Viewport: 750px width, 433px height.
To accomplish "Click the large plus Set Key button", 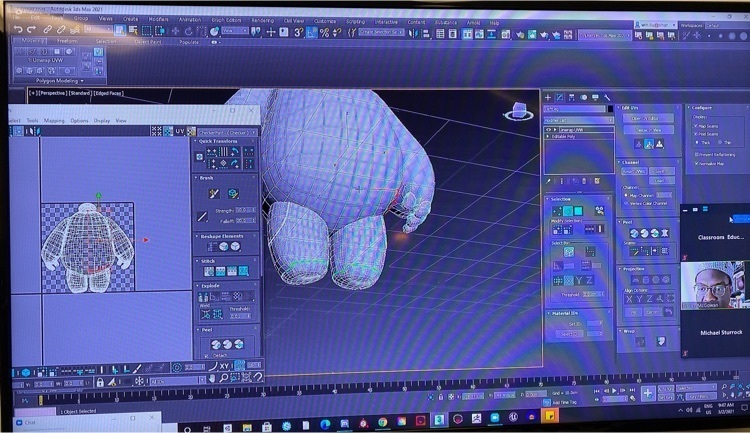I will pyautogui.click(x=648, y=393).
